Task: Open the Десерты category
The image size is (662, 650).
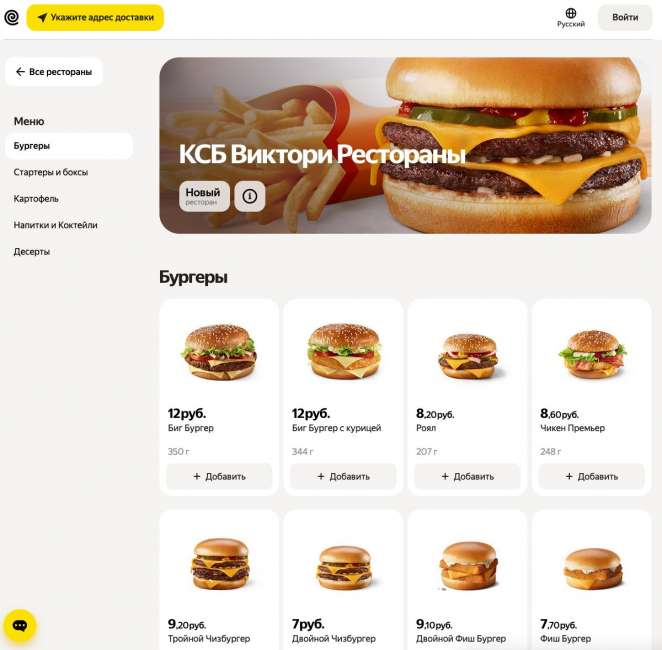Action: click(x=32, y=252)
